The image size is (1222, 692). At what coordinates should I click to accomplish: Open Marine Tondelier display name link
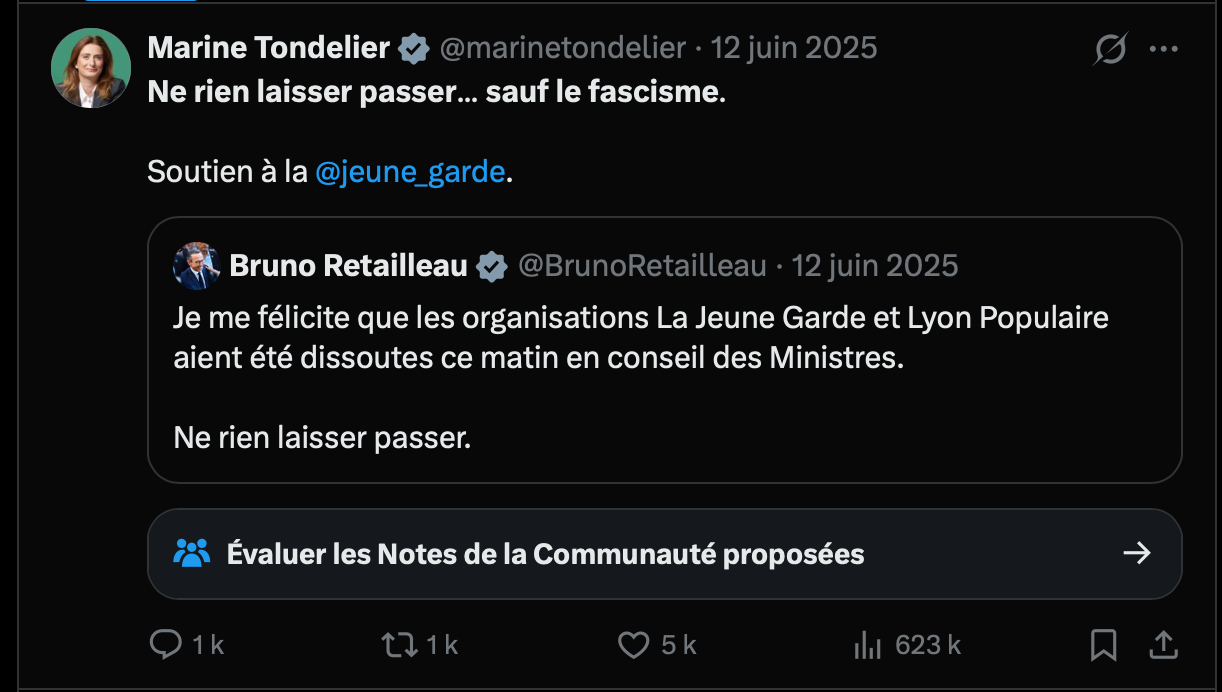(268, 47)
